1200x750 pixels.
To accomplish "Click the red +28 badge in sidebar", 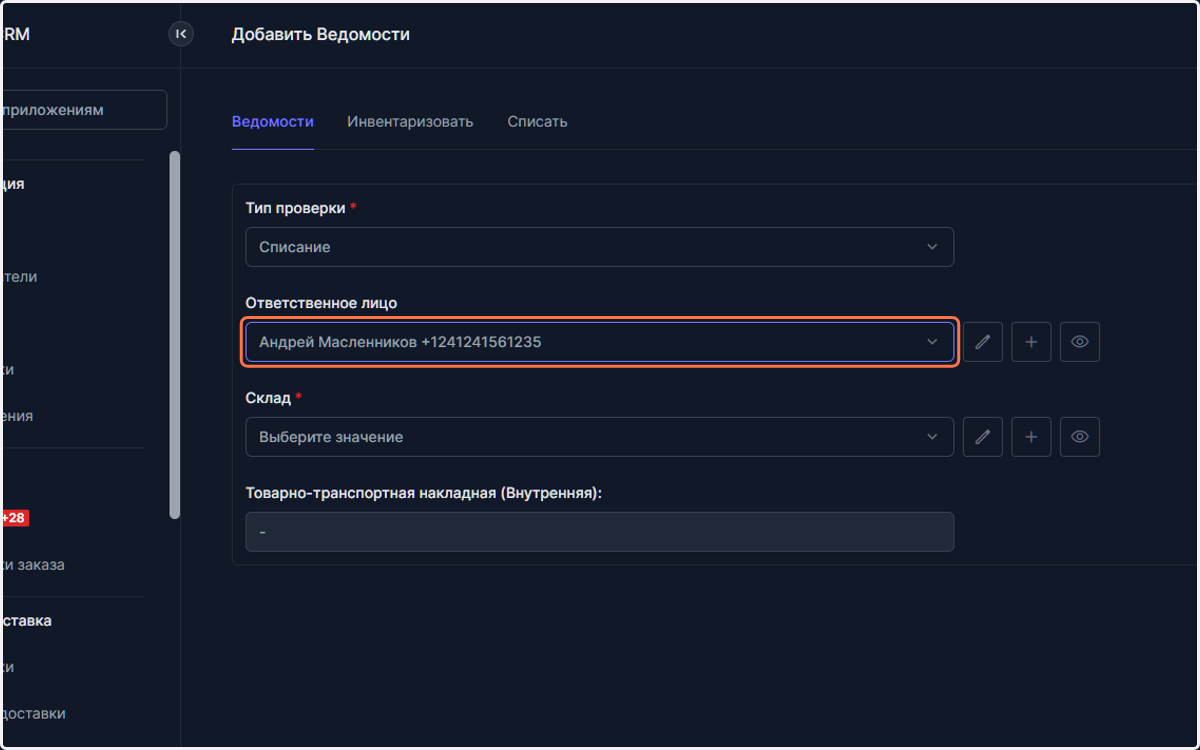I will click(15, 518).
